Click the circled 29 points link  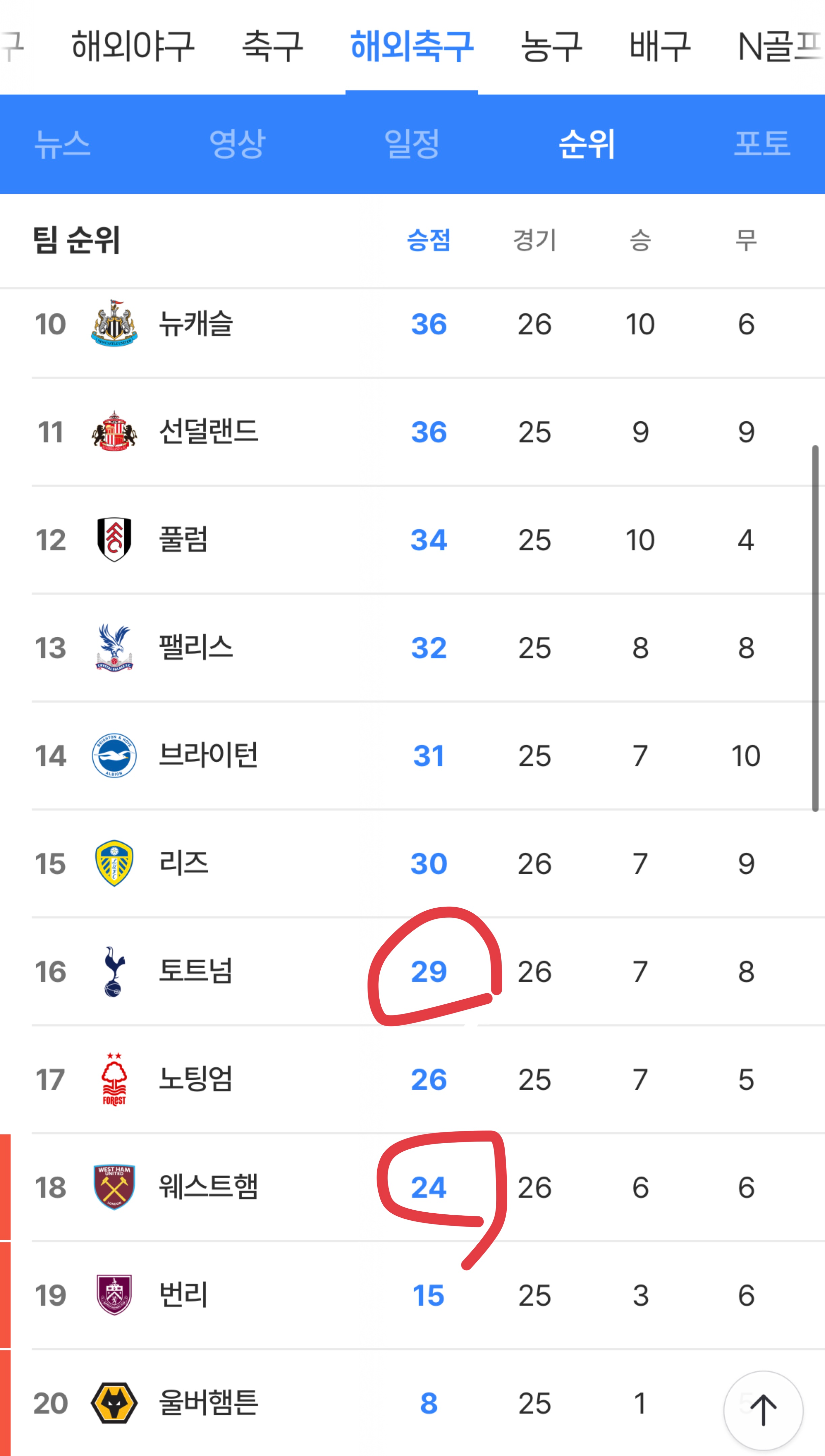pos(429,971)
